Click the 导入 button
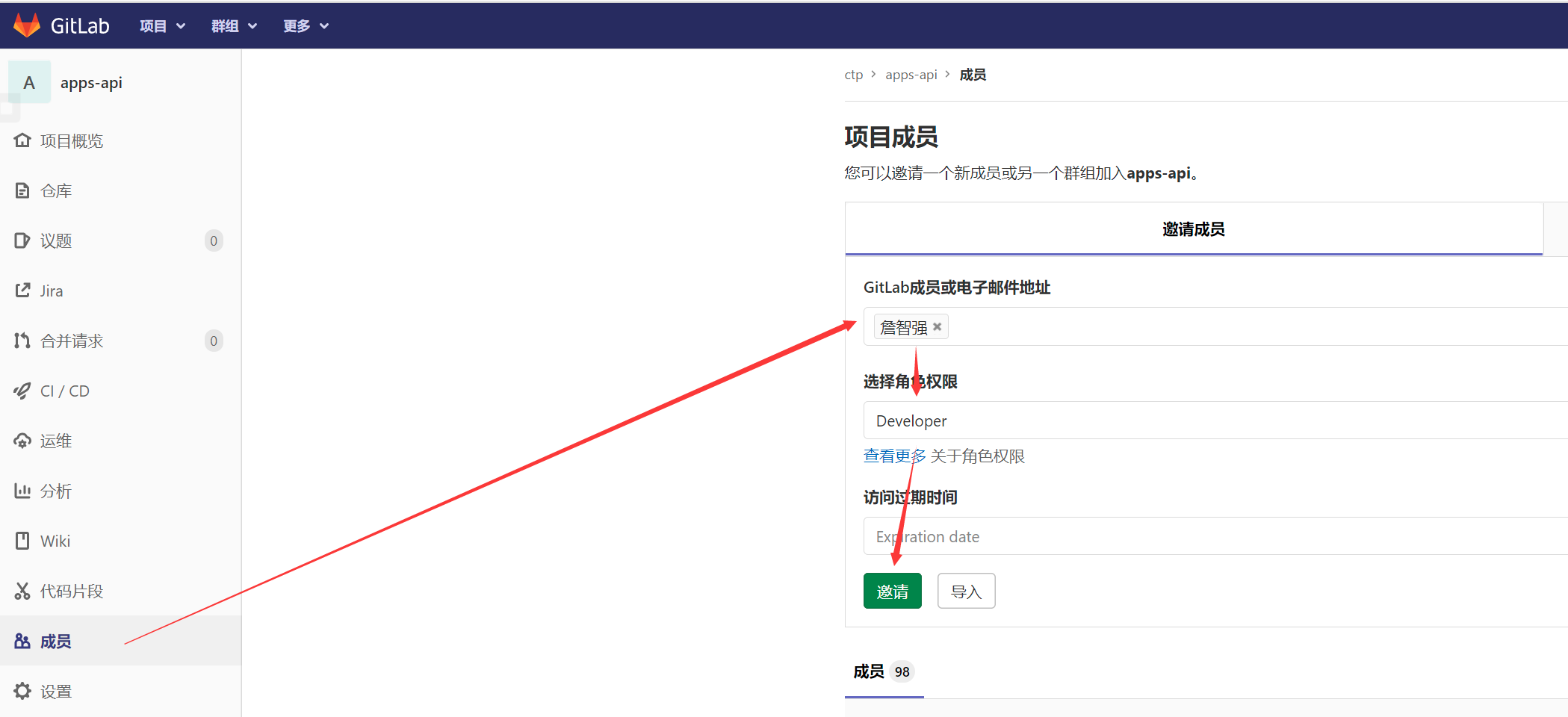Image resolution: width=1568 pixels, height=717 pixels. tap(965, 591)
